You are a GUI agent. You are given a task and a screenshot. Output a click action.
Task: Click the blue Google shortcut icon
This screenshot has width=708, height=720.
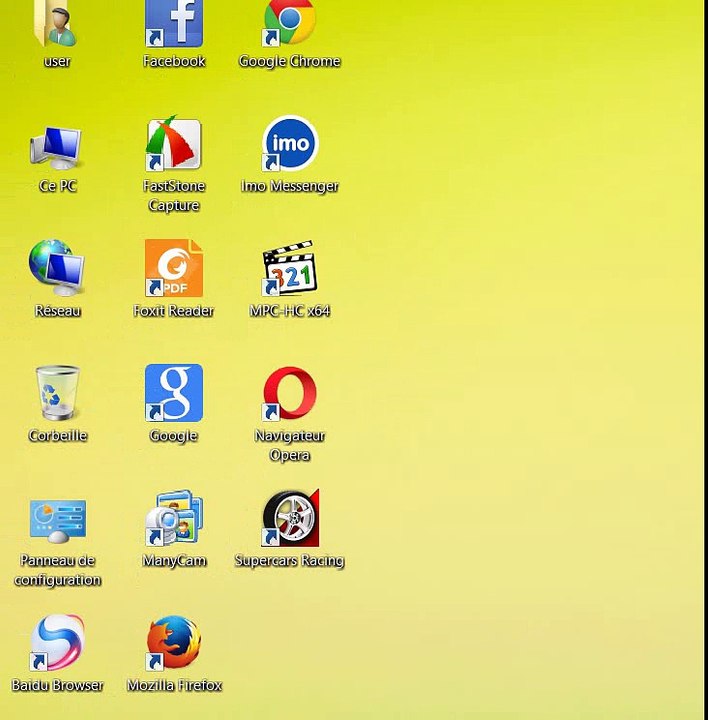[174, 393]
